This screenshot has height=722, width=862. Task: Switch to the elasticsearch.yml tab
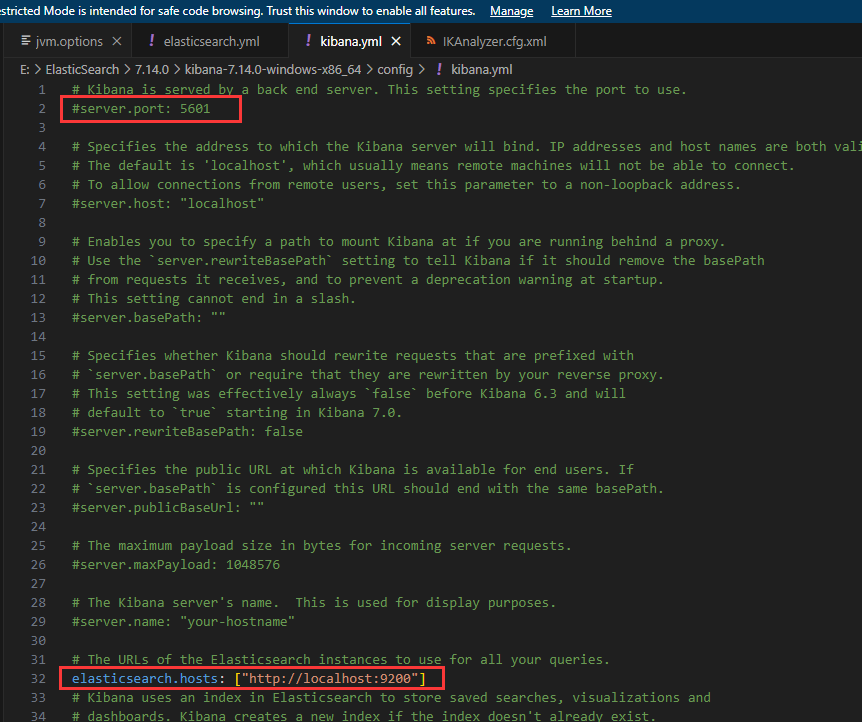210,41
